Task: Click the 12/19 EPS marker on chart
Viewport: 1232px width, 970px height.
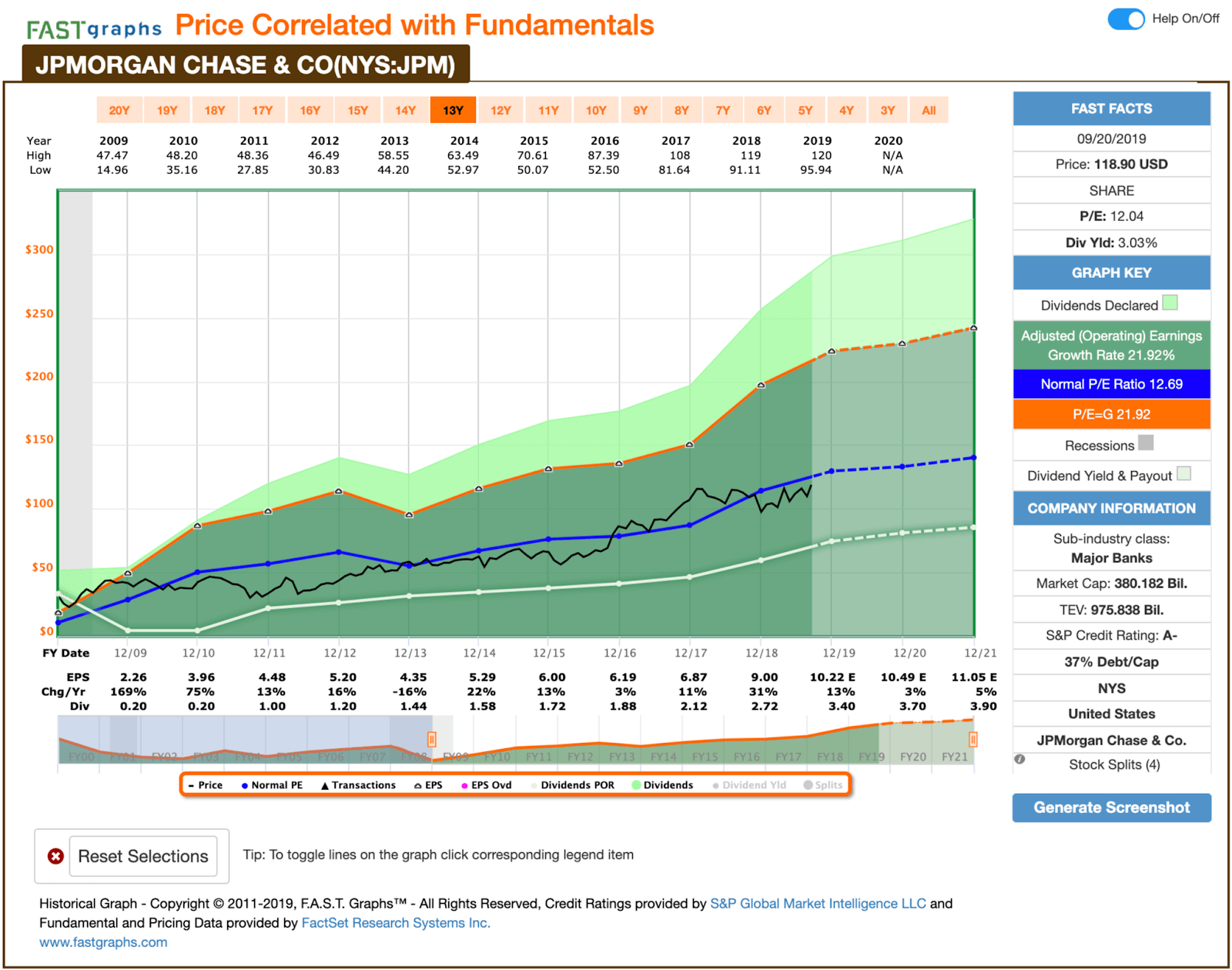Action: pos(832,351)
